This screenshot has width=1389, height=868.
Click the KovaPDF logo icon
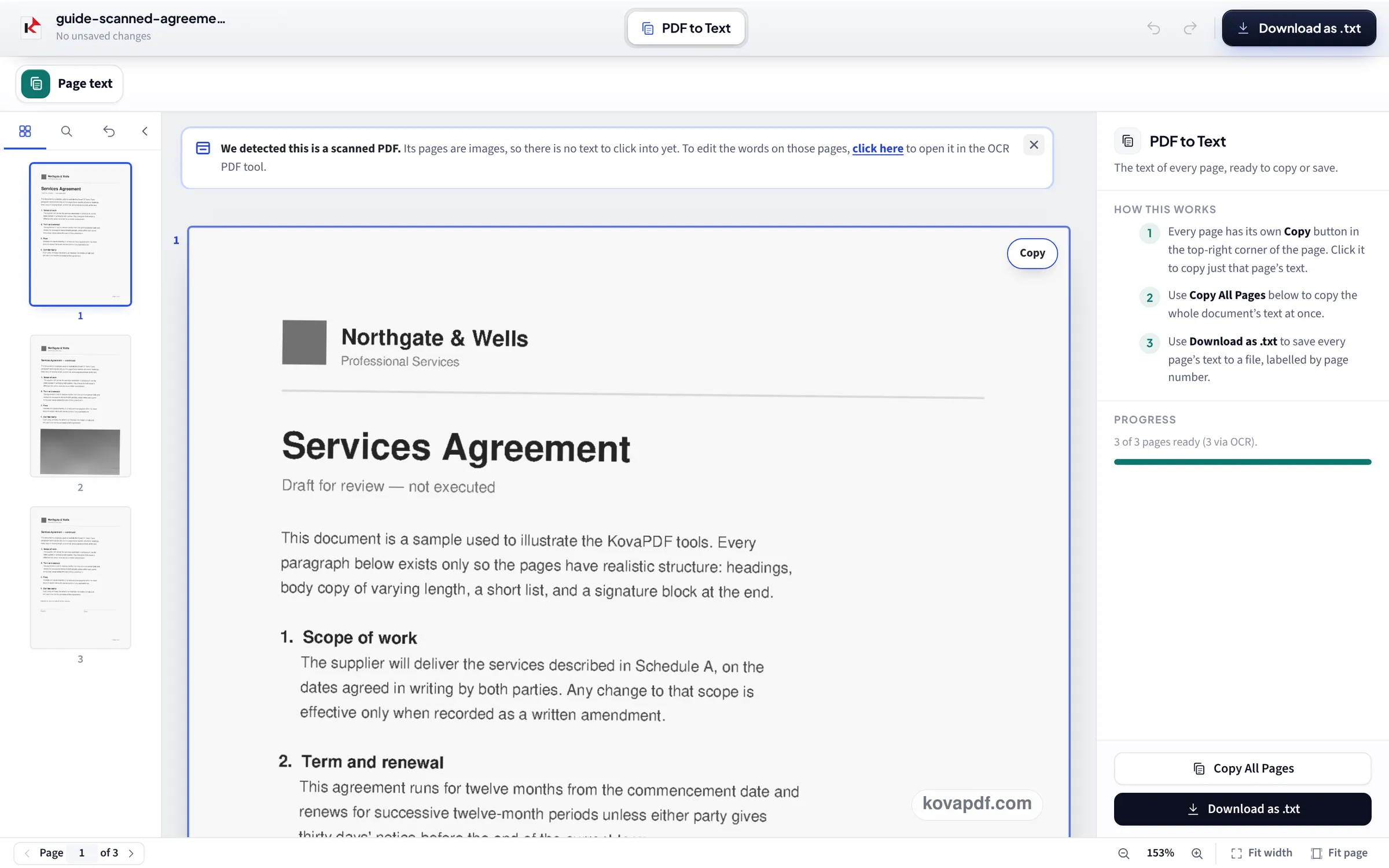31,27
